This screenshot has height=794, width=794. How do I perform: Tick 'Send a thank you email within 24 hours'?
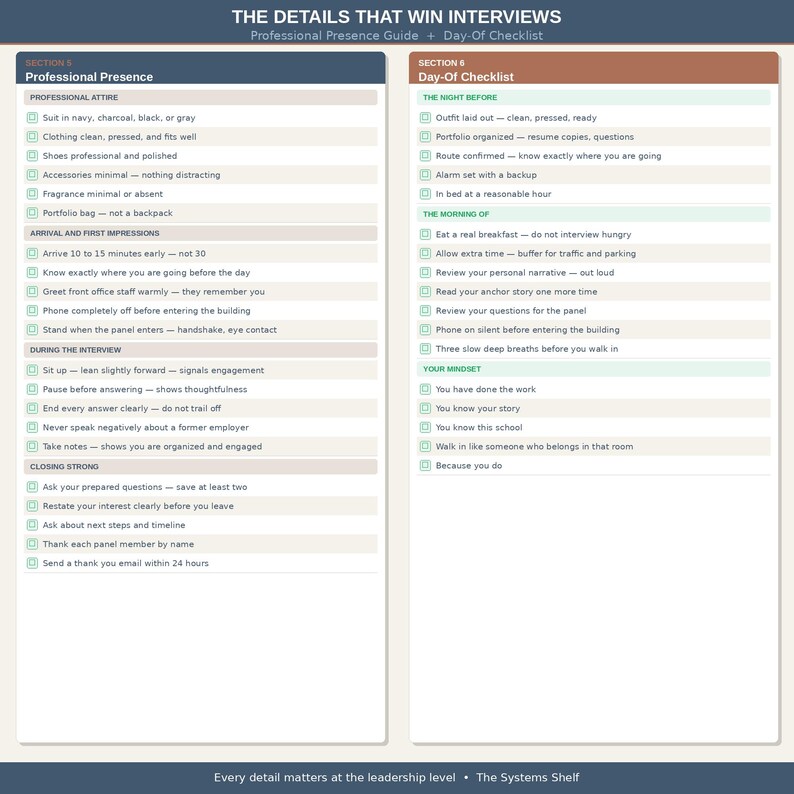pyautogui.click(x=32, y=563)
